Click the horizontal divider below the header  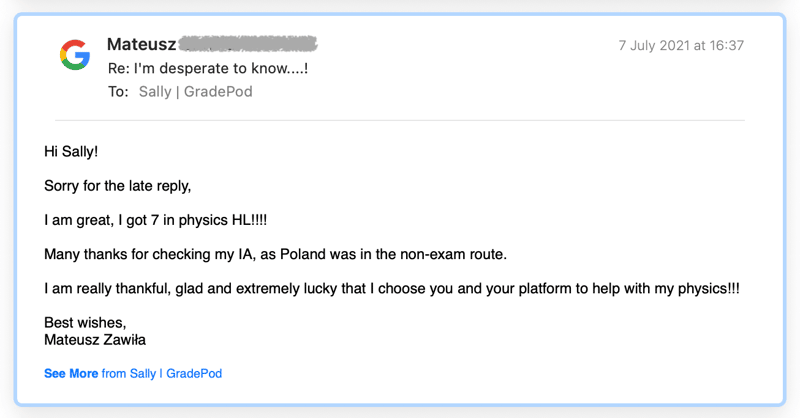pos(400,120)
